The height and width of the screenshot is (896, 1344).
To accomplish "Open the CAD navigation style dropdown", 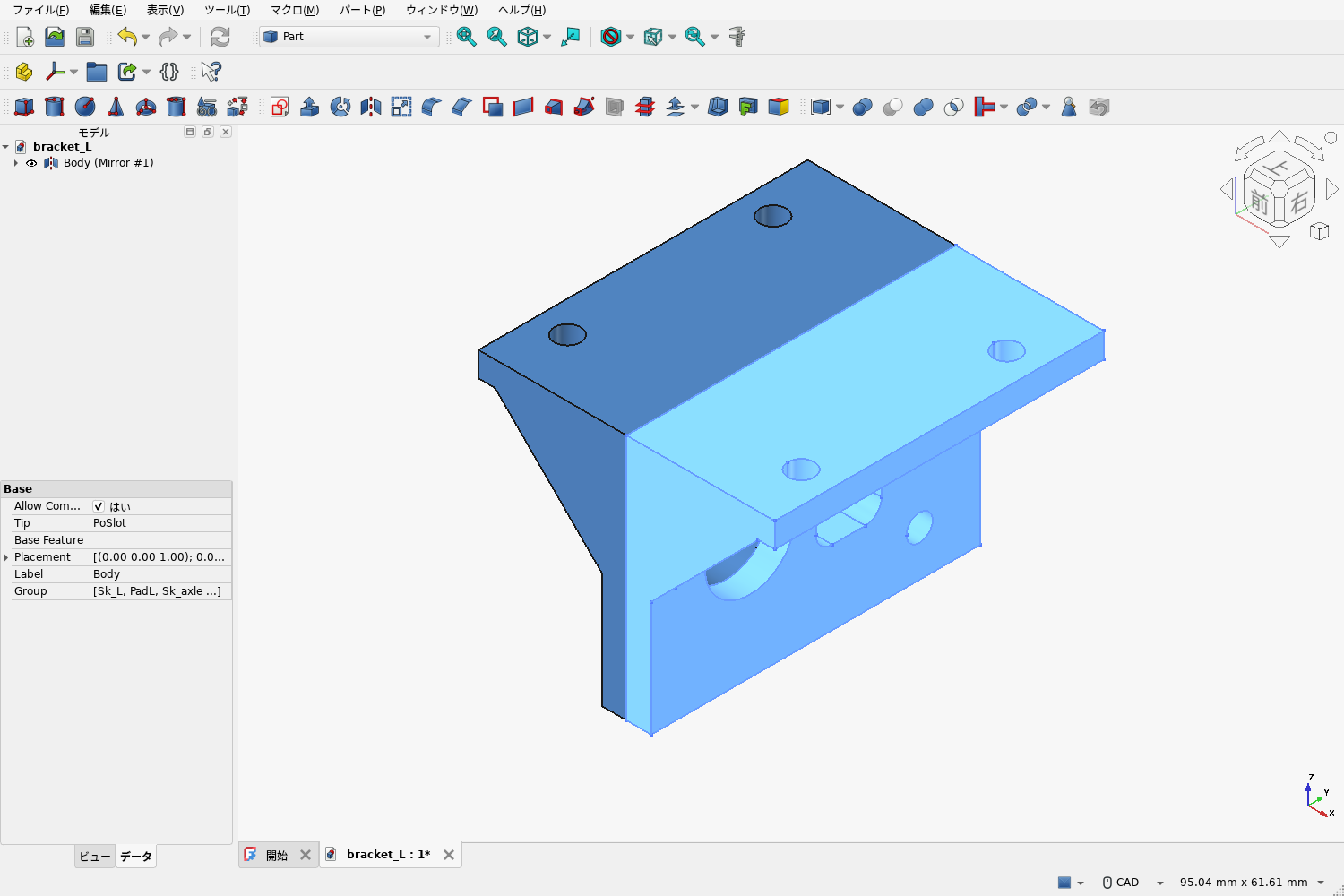I will tap(1133, 883).
